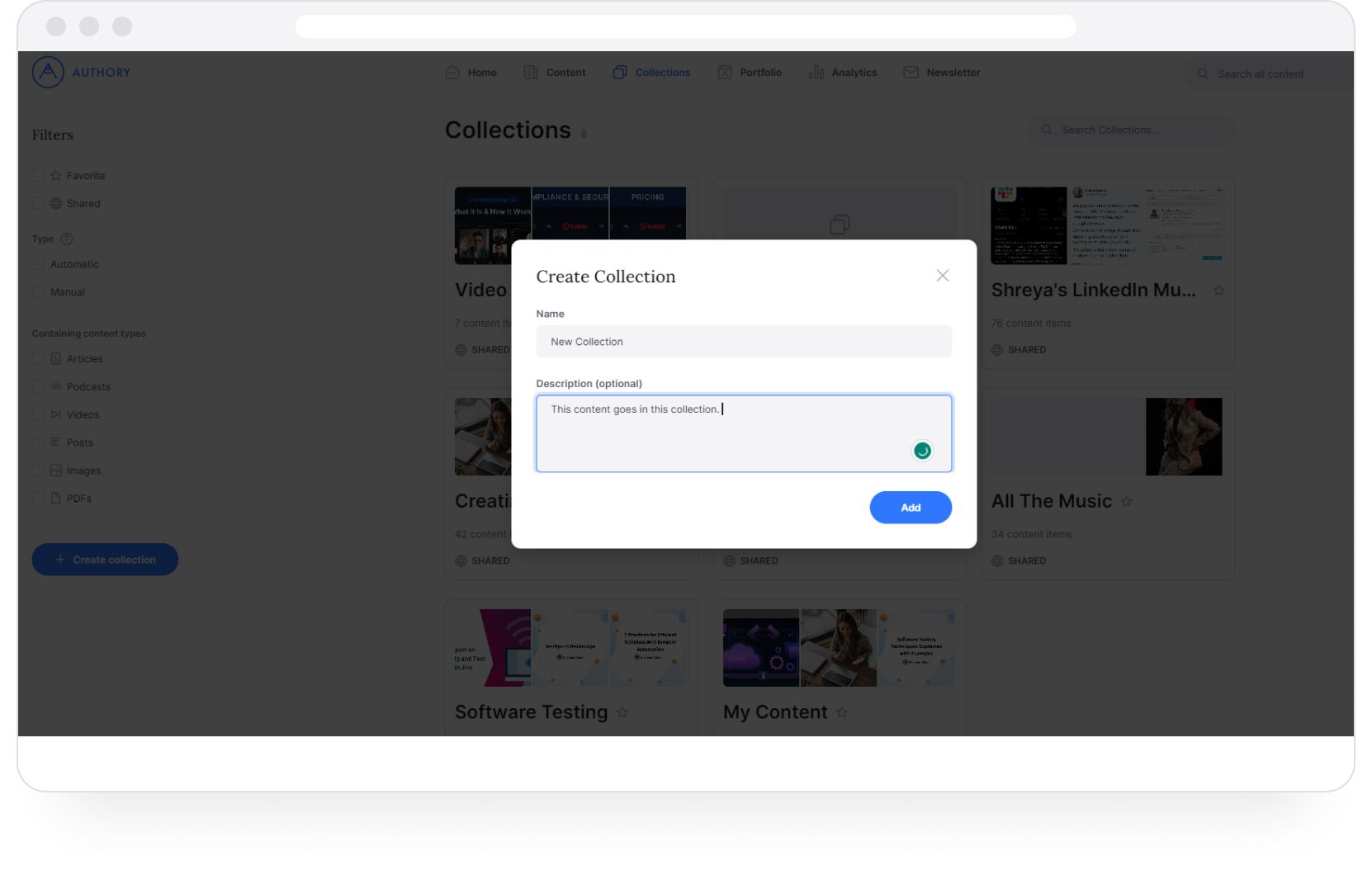Click the Description text area

tap(743, 433)
